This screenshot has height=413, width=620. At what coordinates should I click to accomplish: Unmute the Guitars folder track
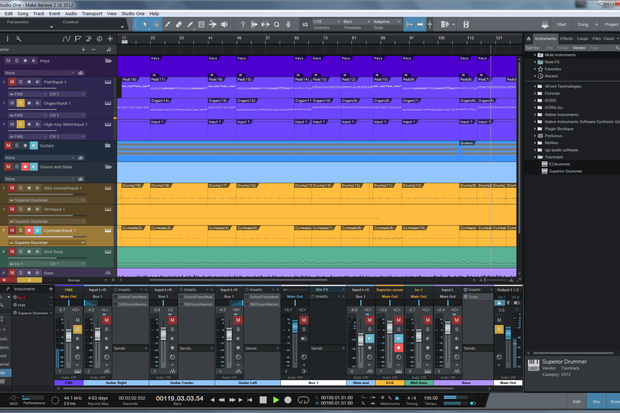point(8,146)
